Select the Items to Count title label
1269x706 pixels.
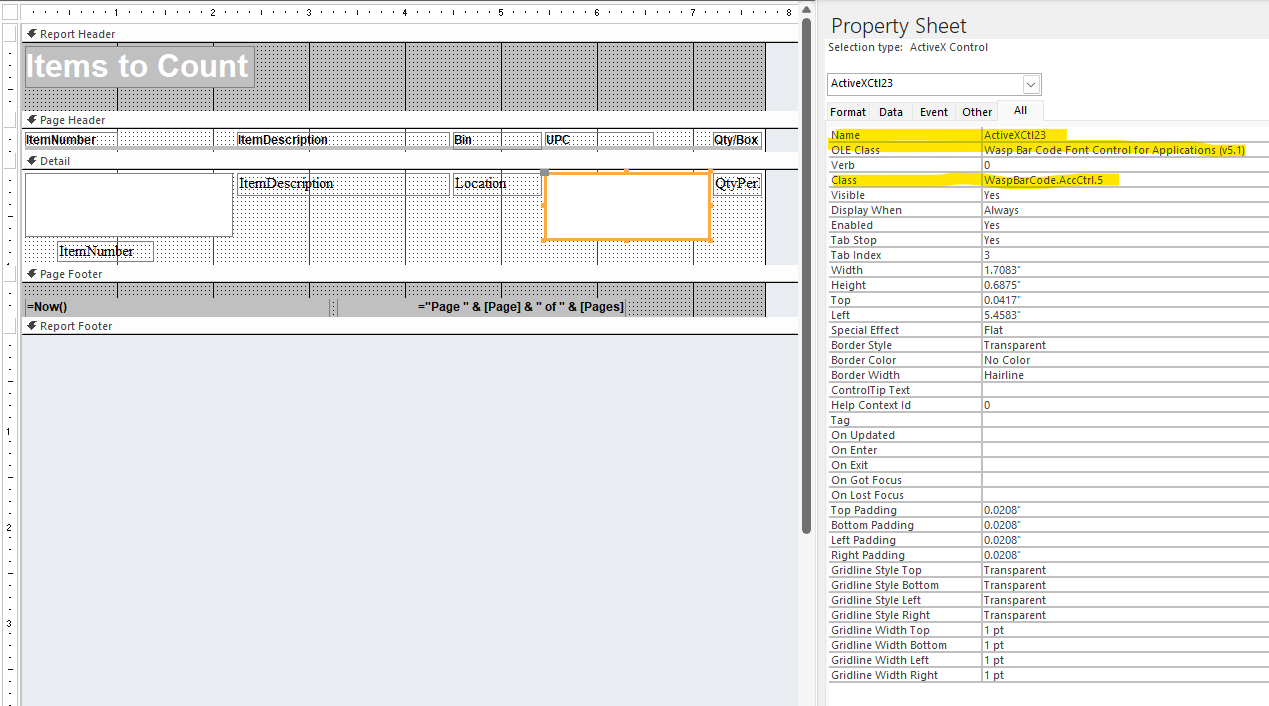click(138, 66)
